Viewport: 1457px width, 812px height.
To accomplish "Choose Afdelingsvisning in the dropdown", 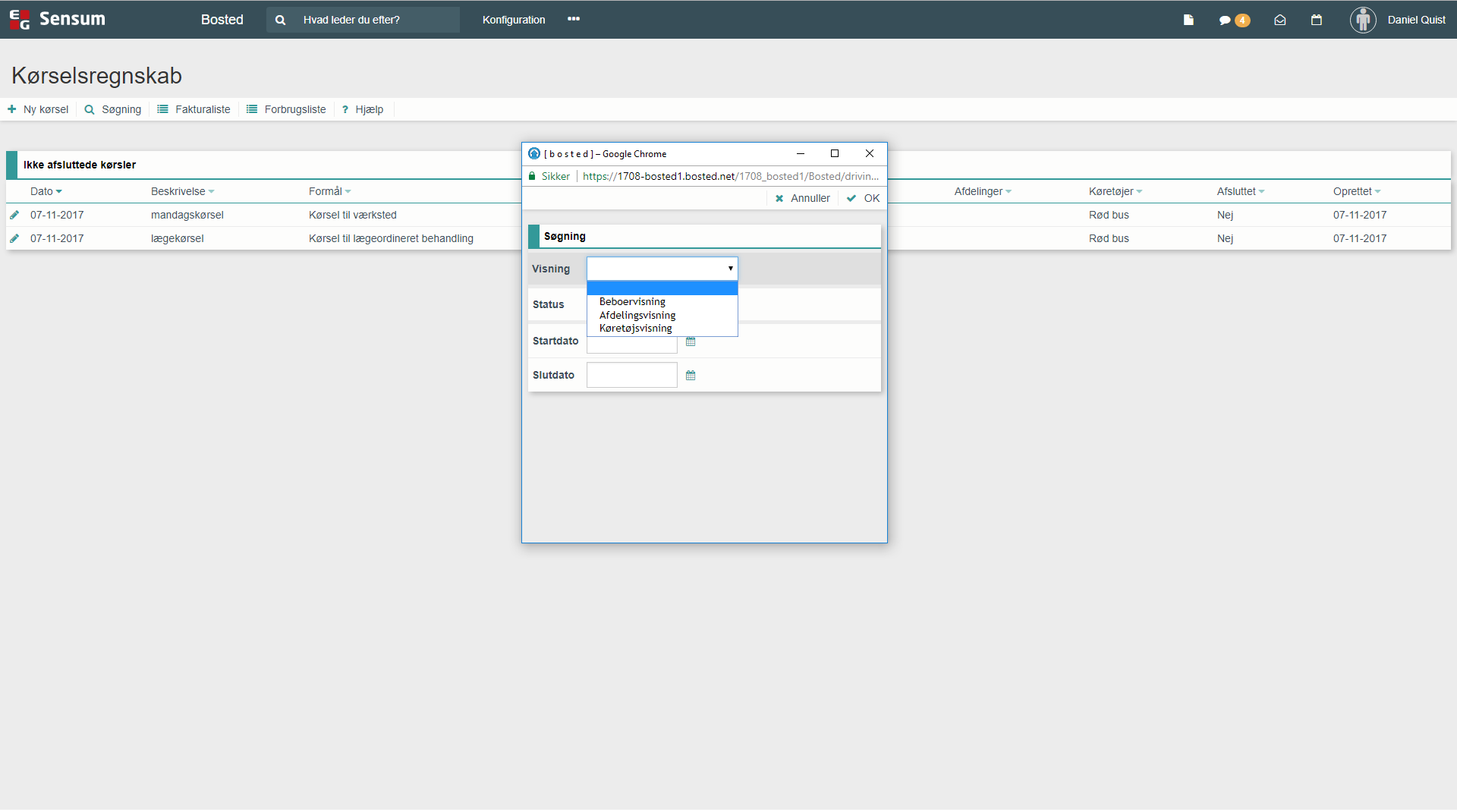I will coord(637,315).
